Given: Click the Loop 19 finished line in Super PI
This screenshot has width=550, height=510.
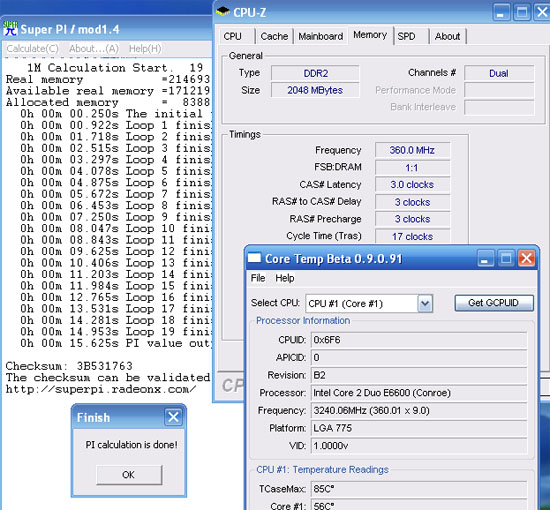Looking at the screenshot, I should [116, 331].
